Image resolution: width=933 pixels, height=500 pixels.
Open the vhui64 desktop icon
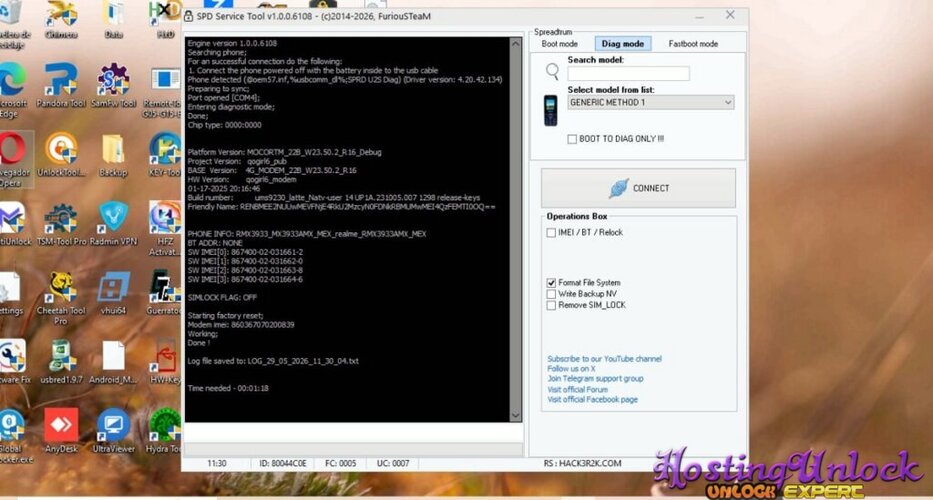pos(113,292)
